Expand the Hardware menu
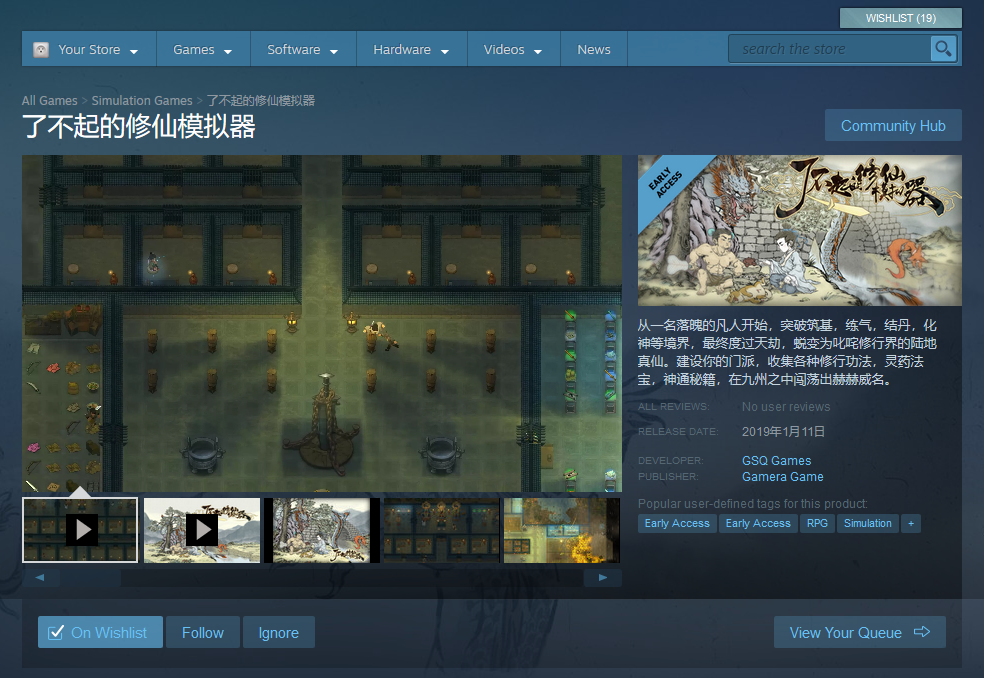The height and width of the screenshot is (678, 984). click(x=412, y=50)
